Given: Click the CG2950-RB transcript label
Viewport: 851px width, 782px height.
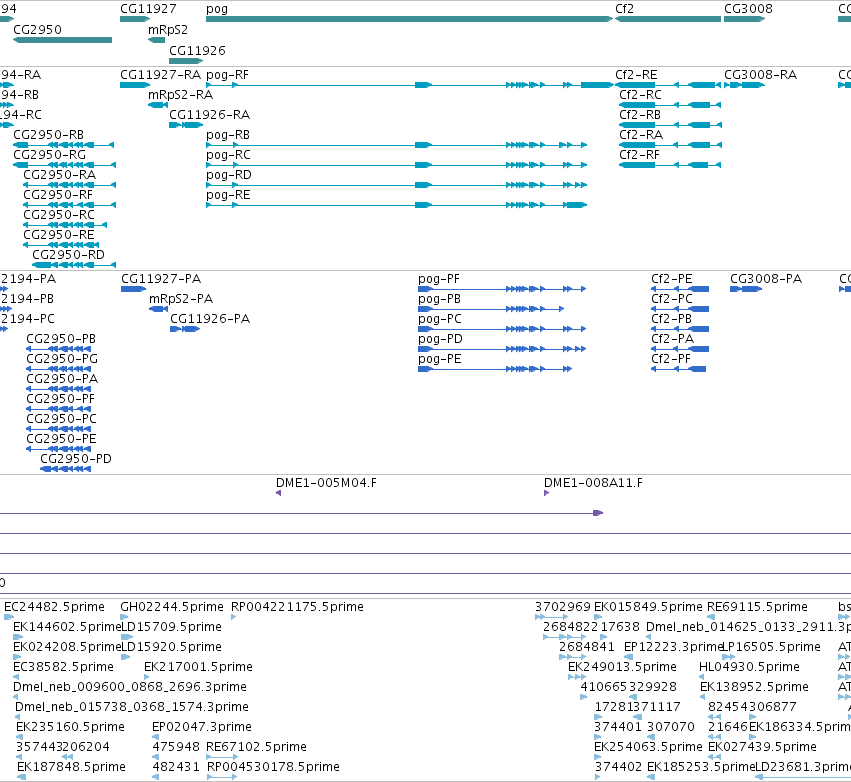Looking at the screenshot, I should point(48,135).
